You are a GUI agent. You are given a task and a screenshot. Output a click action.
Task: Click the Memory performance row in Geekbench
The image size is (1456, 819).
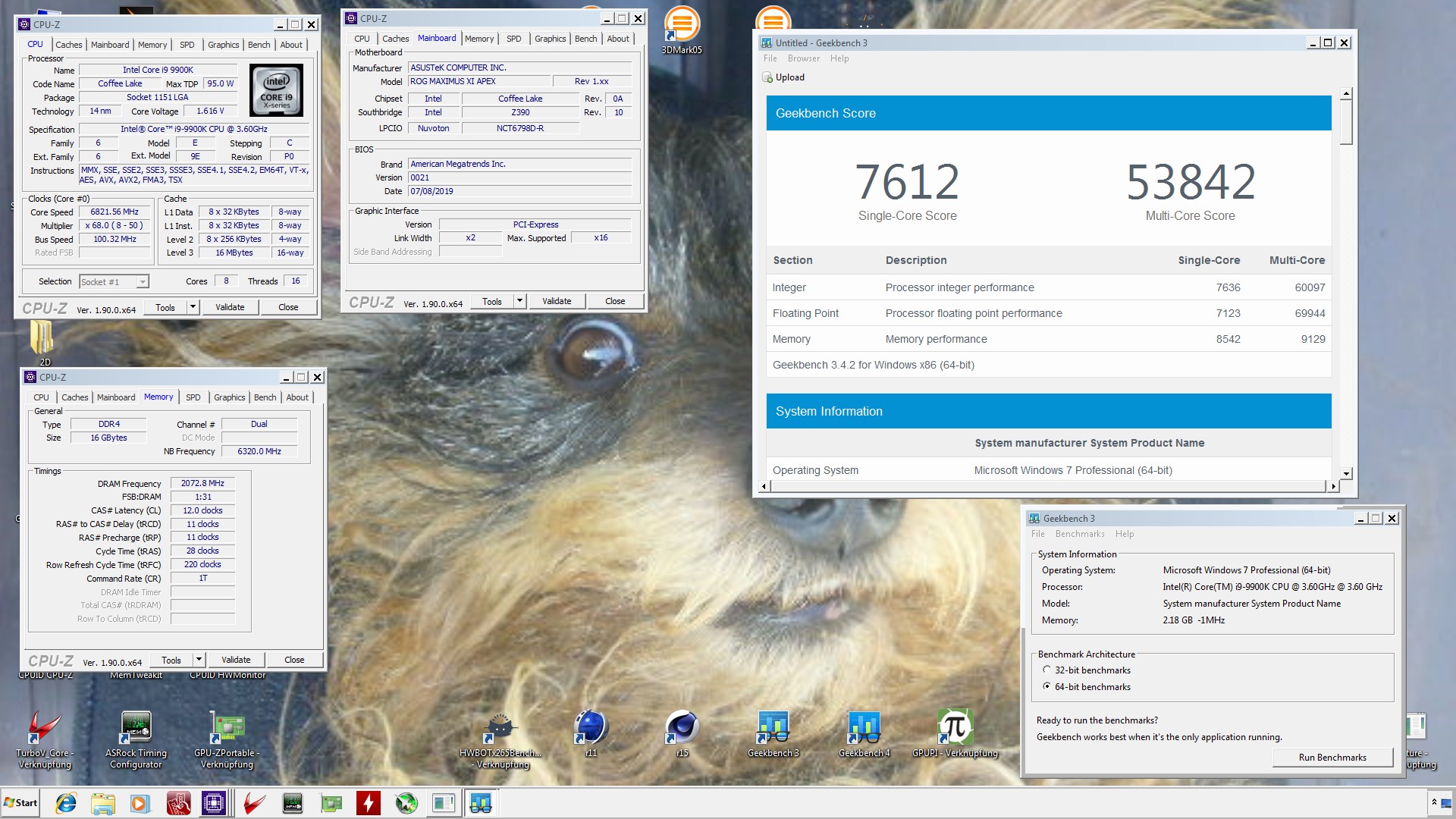click(1049, 339)
